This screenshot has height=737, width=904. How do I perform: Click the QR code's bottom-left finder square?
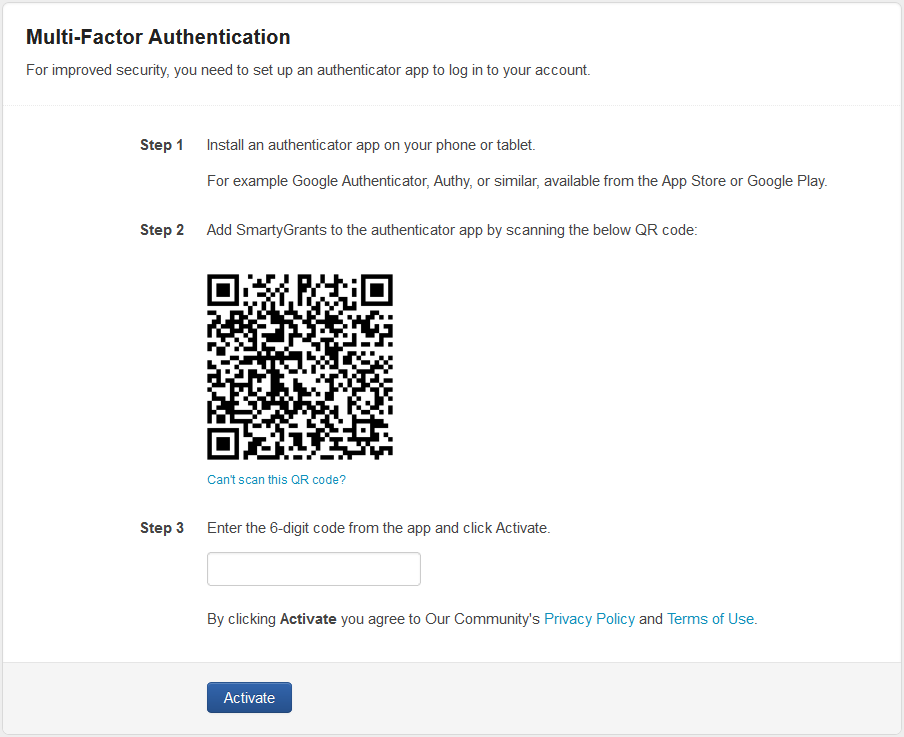pyautogui.click(x=223, y=443)
